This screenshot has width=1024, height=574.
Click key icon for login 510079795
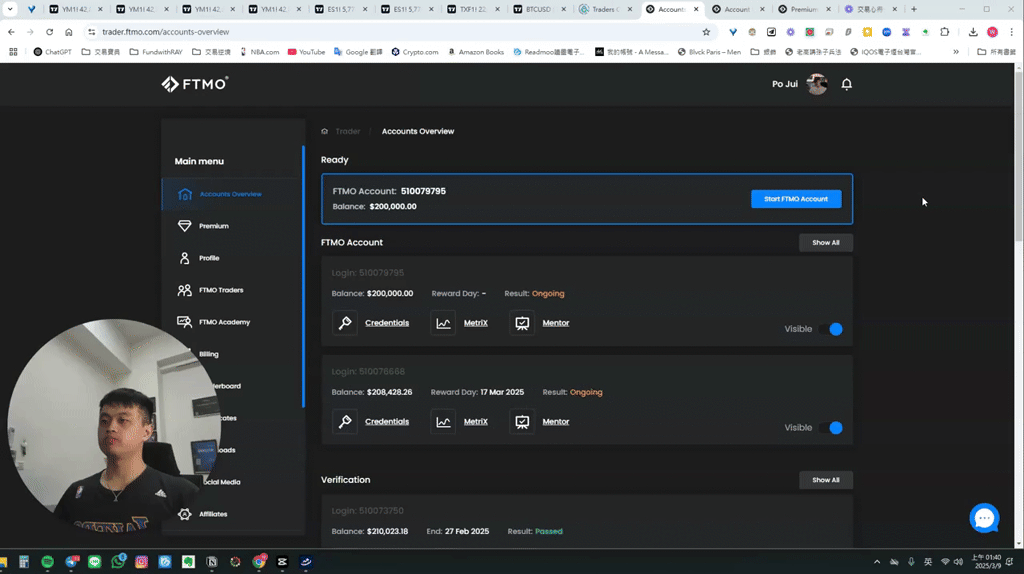(345, 323)
